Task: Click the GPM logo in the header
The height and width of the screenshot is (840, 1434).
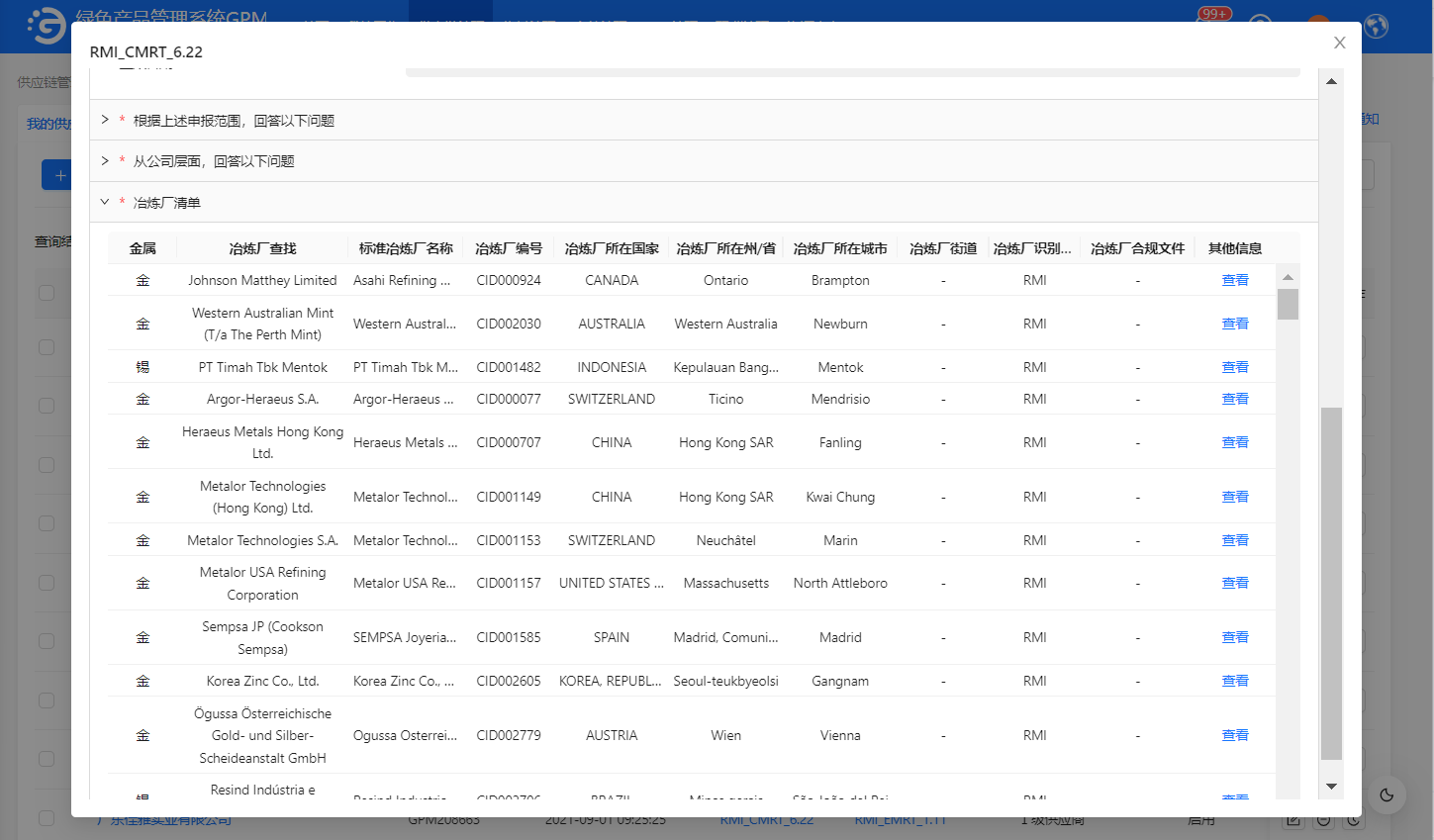Action: pyautogui.click(x=47, y=27)
